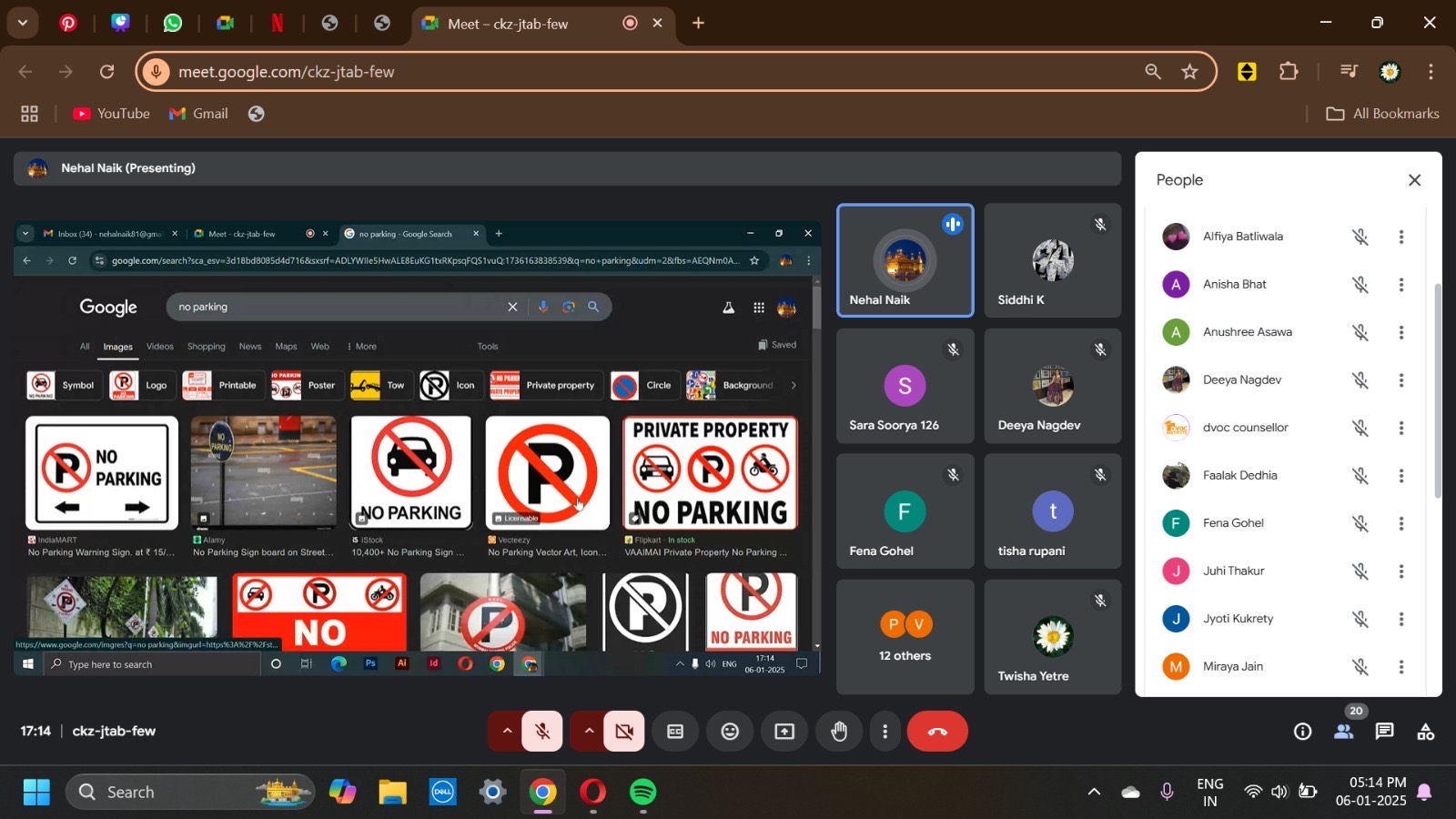Open the activities icon
Image resolution: width=1456 pixels, height=819 pixels.
click(x=1425, y=732)
